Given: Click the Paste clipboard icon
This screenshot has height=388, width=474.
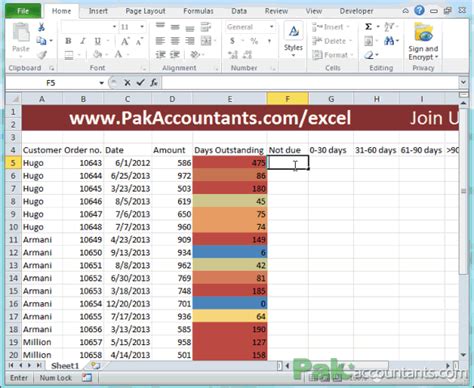Looking at the screenshot, I should [x=21, y=33].
